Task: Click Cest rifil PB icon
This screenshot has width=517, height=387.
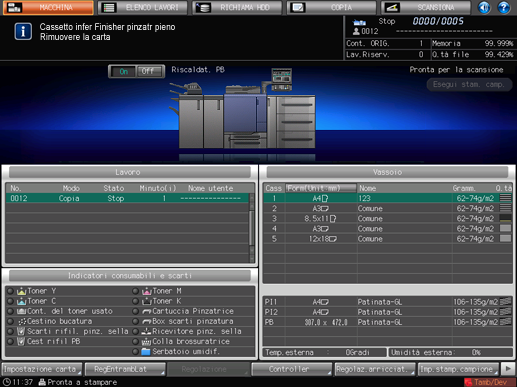Action: click(x=21, y=341)
